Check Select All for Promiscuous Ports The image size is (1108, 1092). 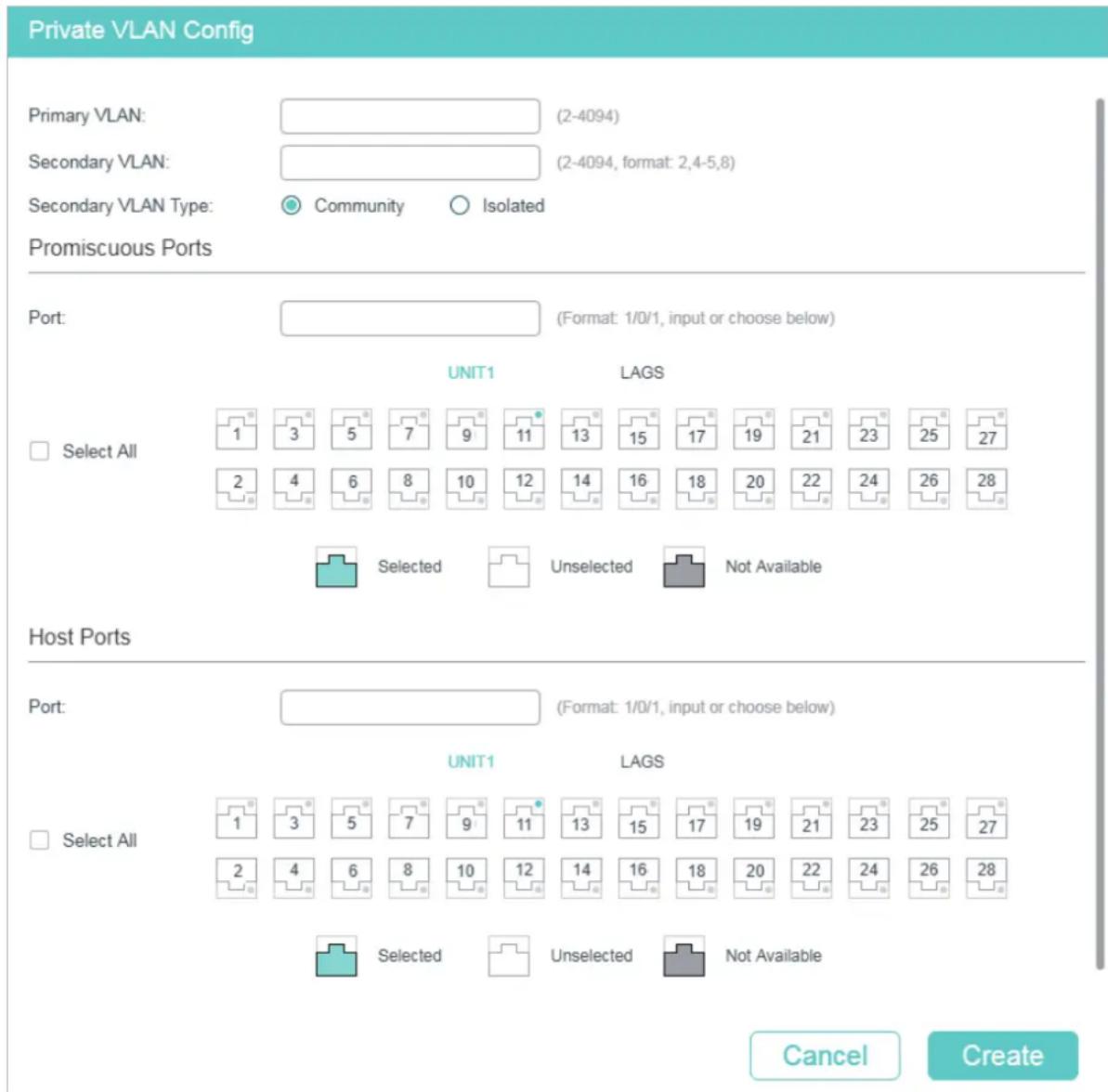(40, 450)
